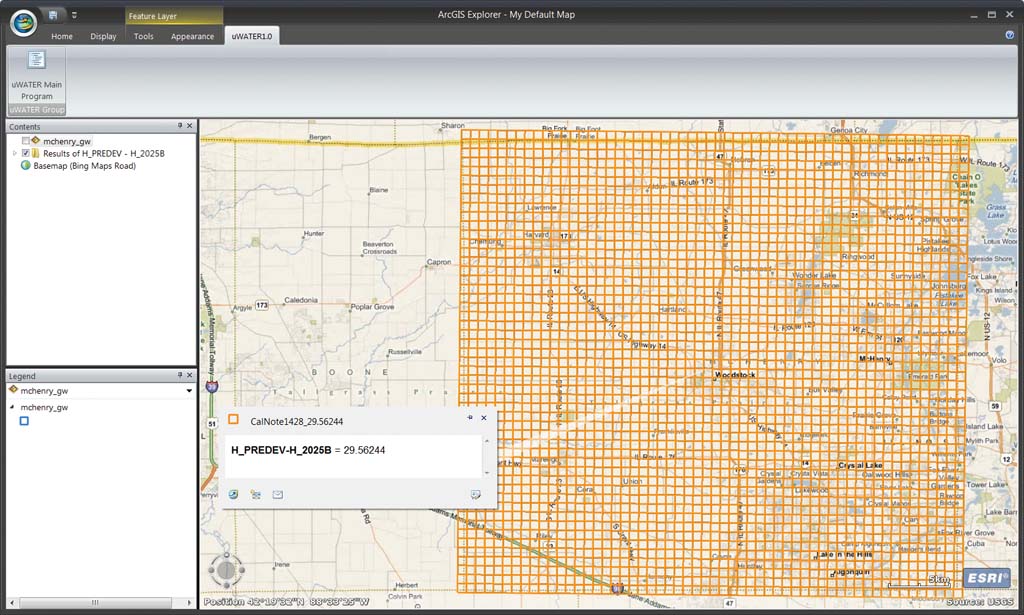Close the Legend panel
The width and height of the screenshot is (1024, 615).
190,375
